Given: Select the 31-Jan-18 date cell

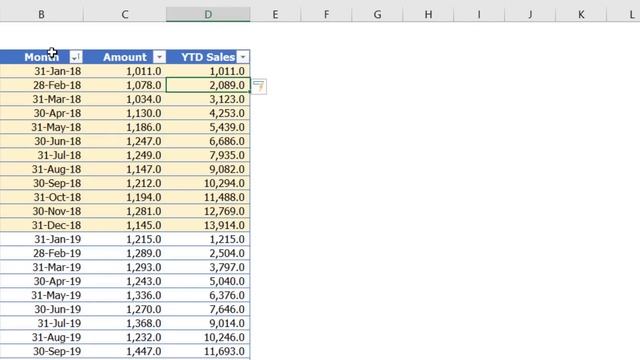Looking at the screenshot, I should [x=41, y=71].
